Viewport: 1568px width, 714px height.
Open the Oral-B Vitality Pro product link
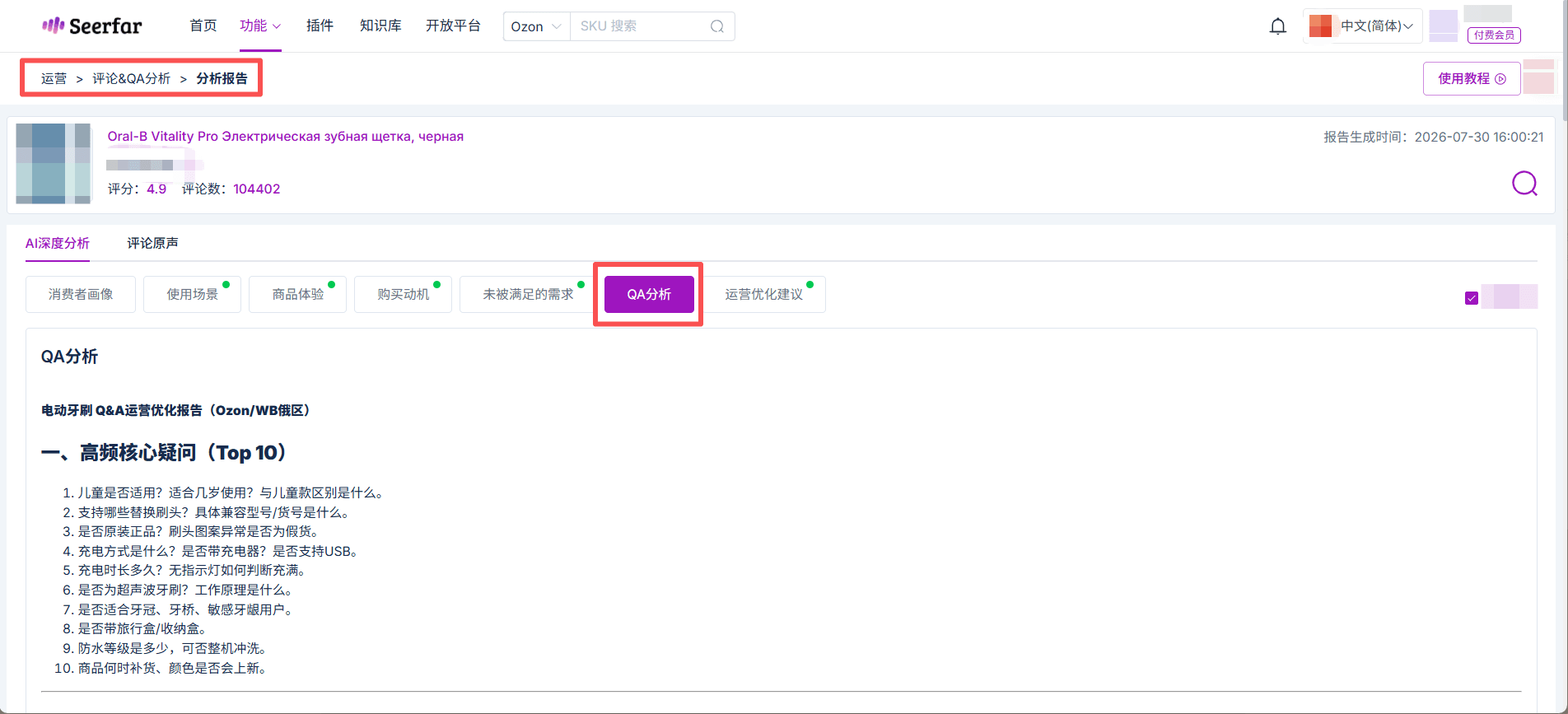pos(286,137)
